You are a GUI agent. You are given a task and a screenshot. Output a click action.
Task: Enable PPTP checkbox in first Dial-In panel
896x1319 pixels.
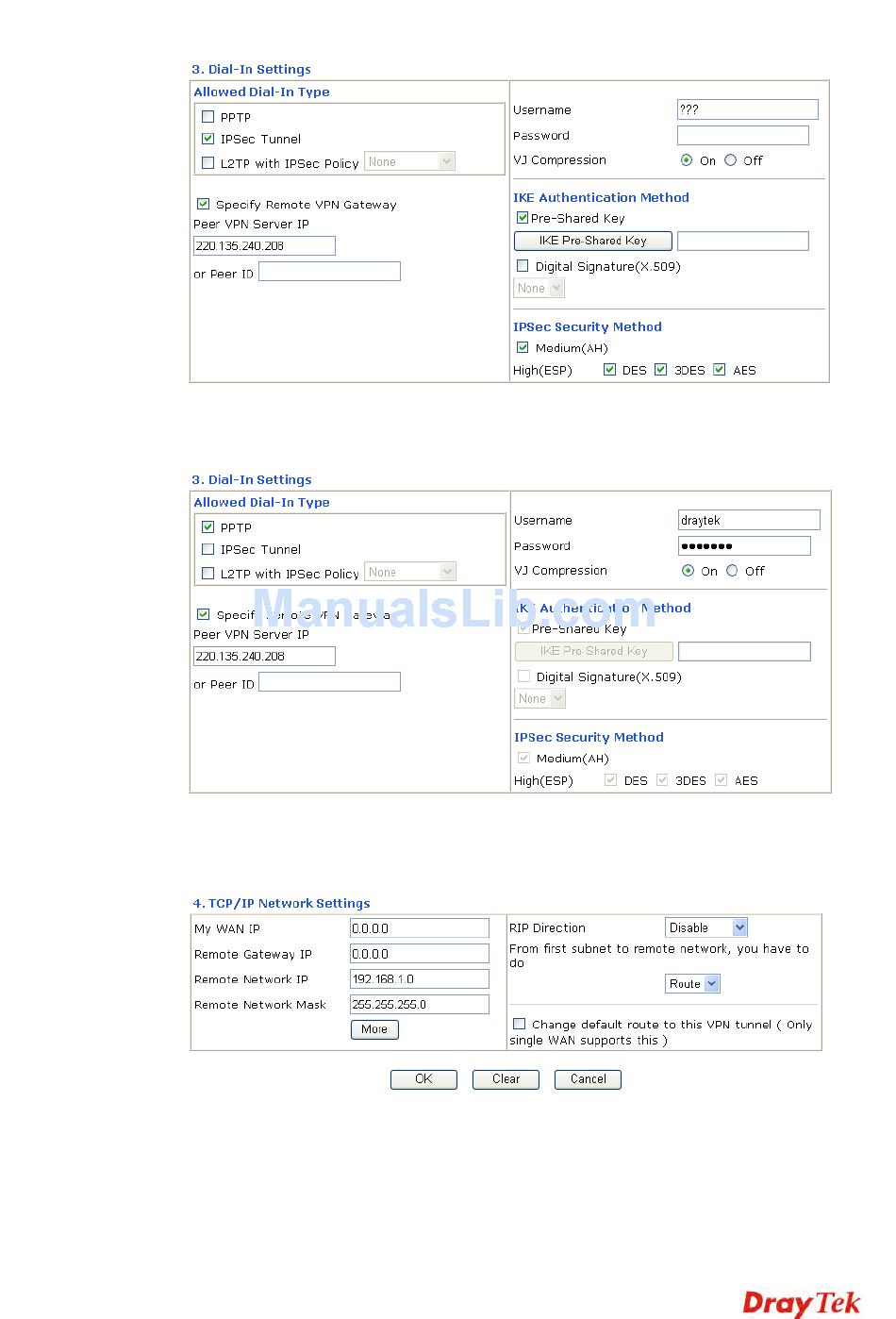click(x=208, y=117)
